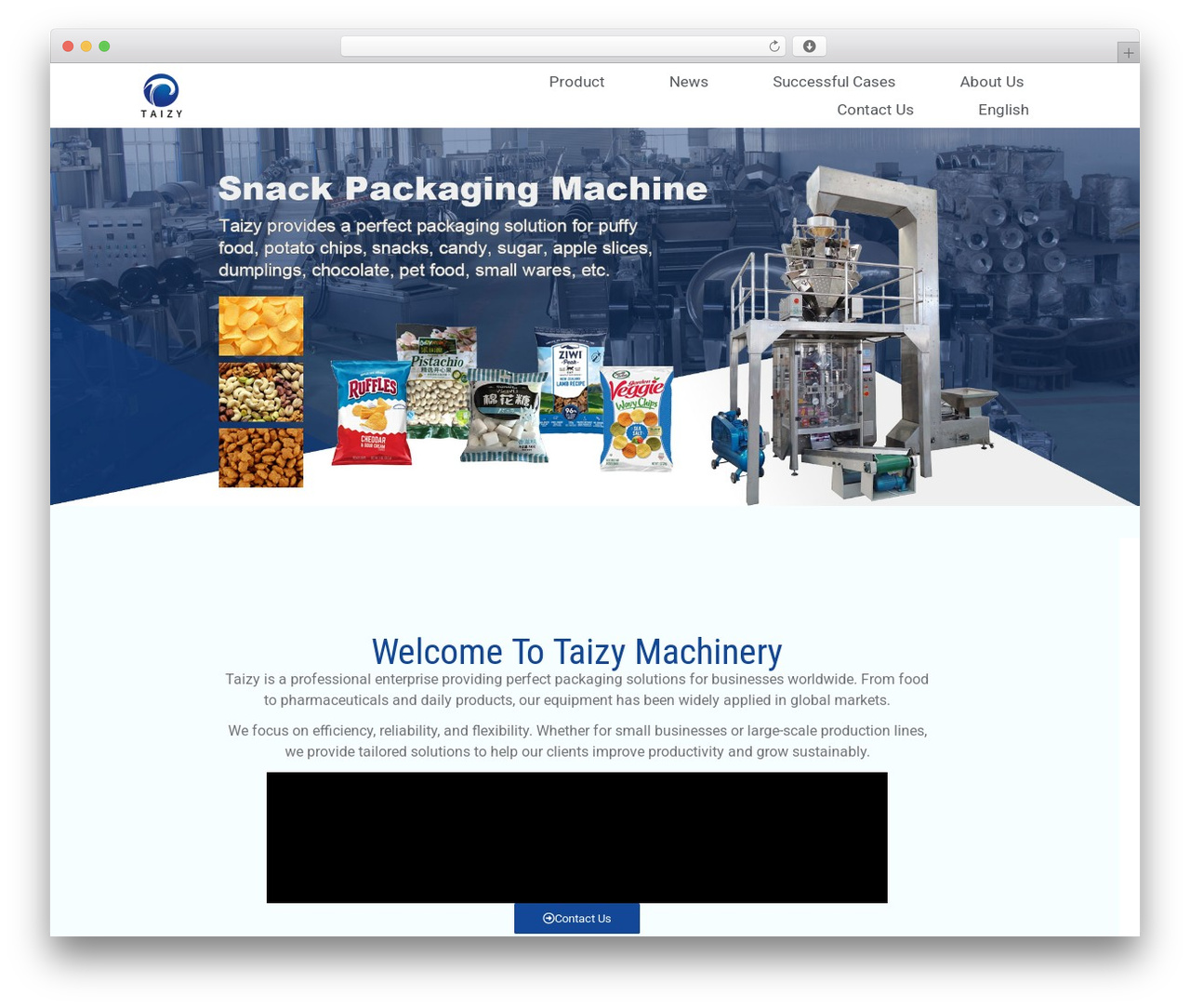This screenshot has height=1008, width=1190.
Task: Focus the browser address bar
Action: 563,46
